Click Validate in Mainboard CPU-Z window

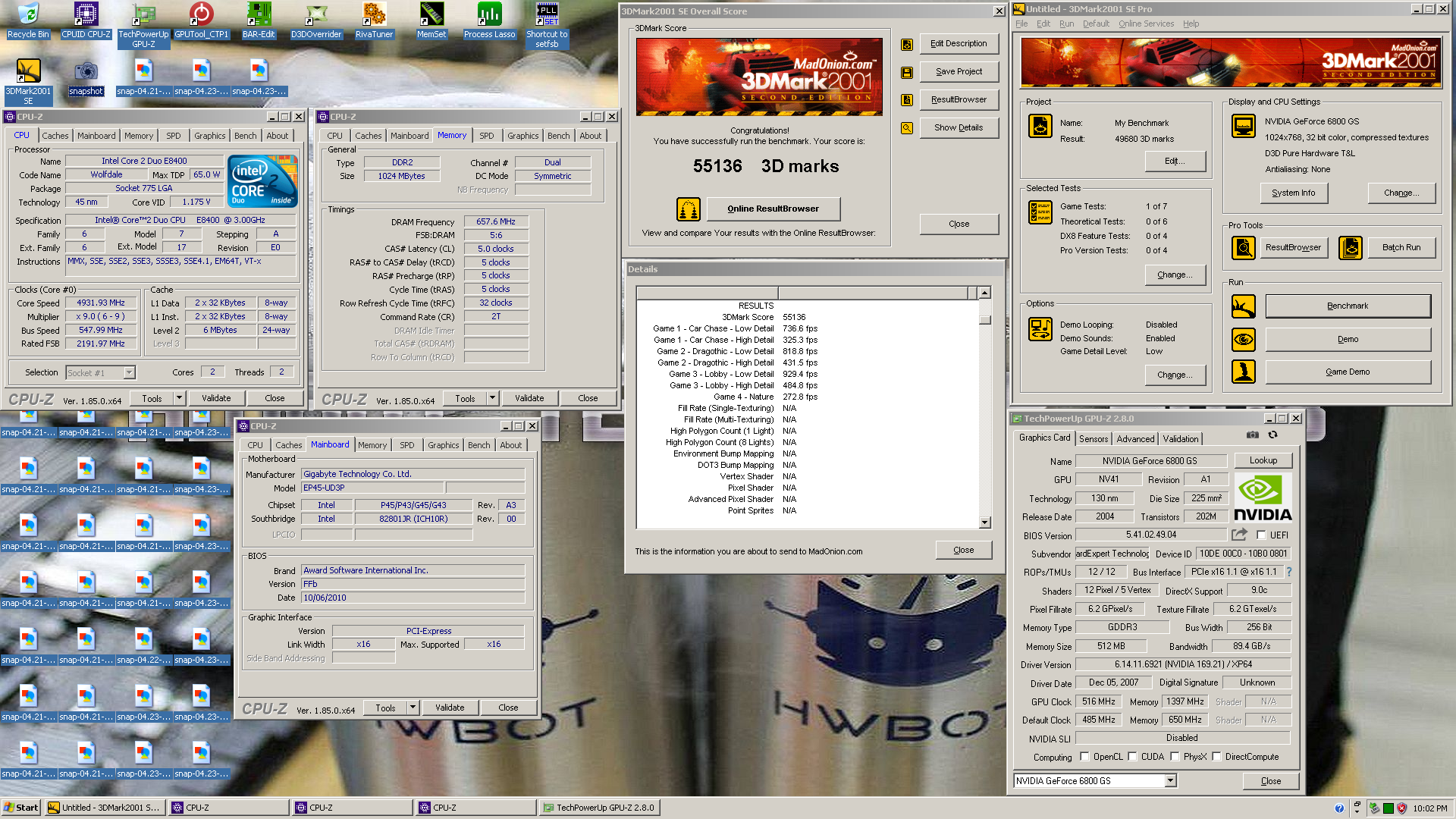coord(450,708)
